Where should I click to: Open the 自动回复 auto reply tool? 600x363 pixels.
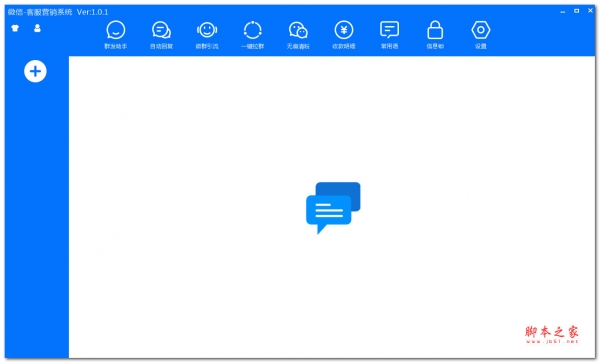click(161, 34)
